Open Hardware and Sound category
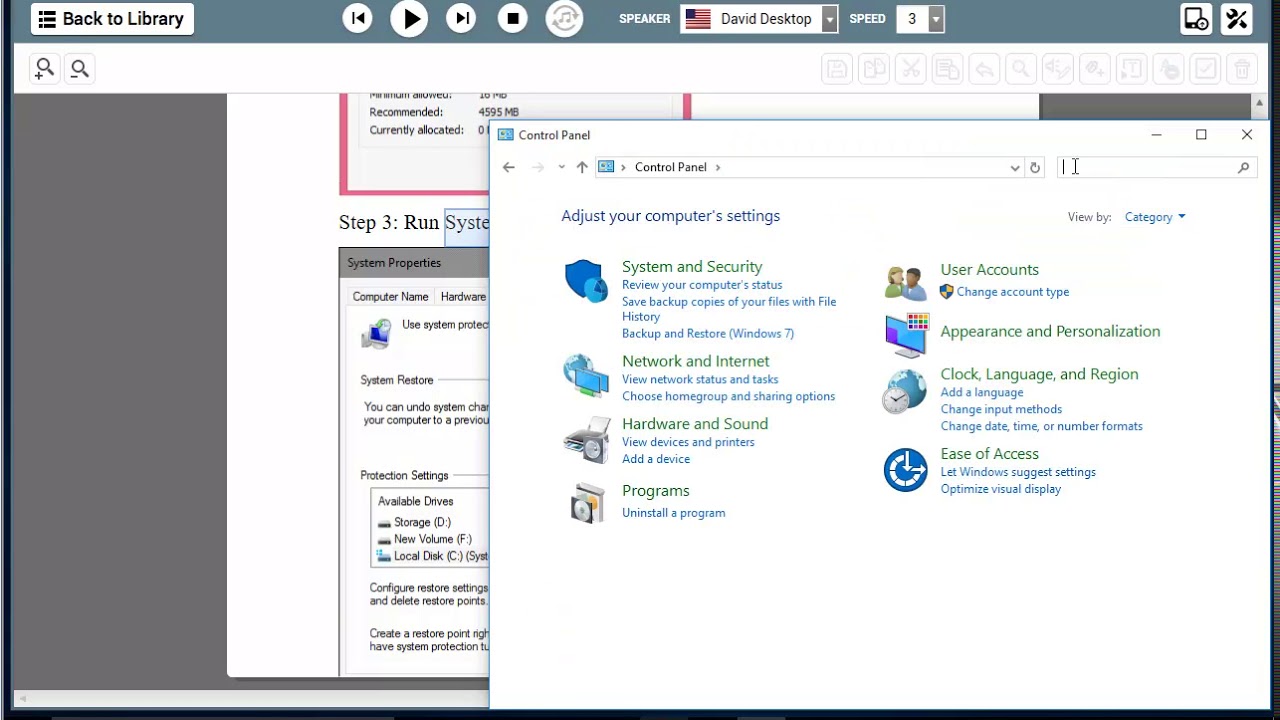 (695, 424)
